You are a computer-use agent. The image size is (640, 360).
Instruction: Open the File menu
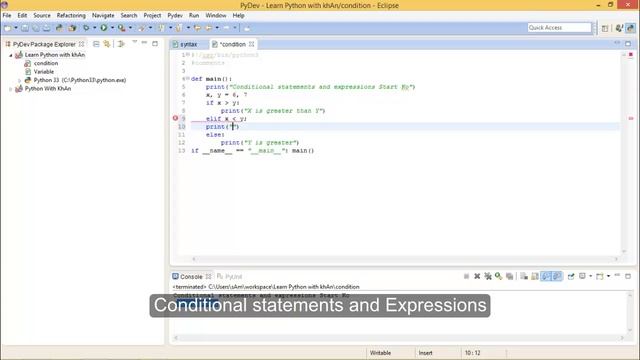(7, 16)
